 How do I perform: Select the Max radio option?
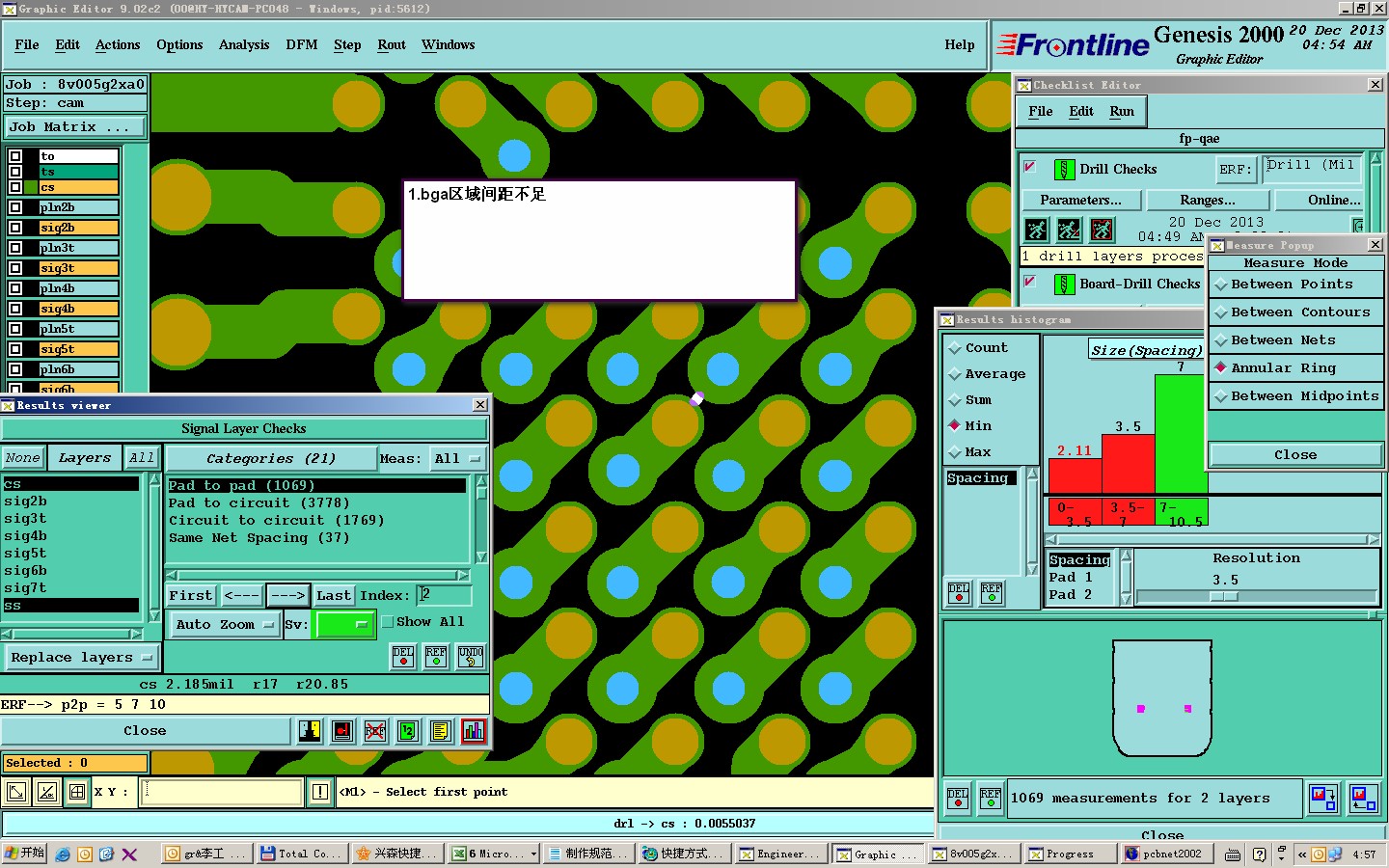[955, 452]
